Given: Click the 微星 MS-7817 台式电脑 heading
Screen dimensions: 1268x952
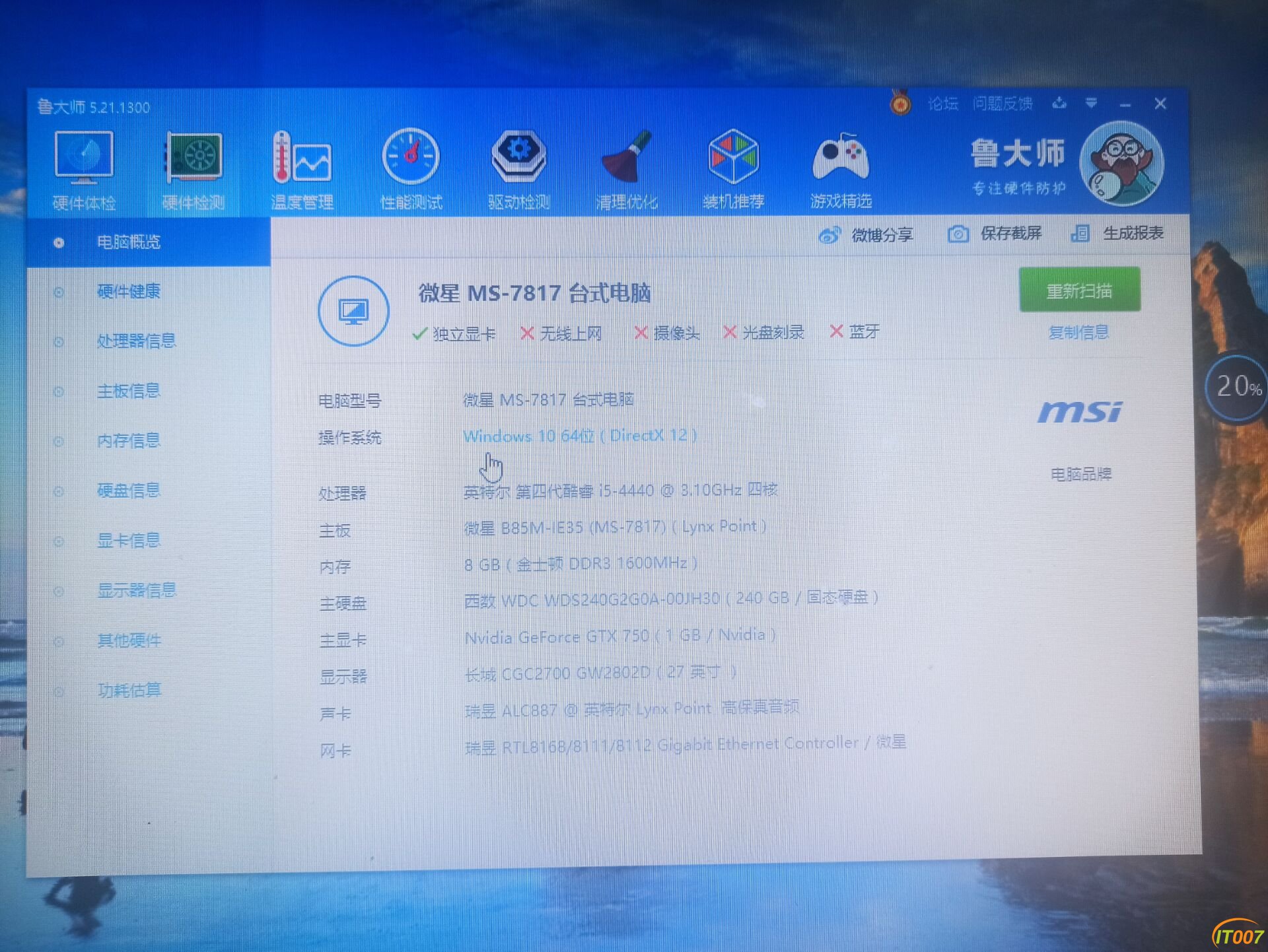Looking at the screenshot, I should (535, 292).
